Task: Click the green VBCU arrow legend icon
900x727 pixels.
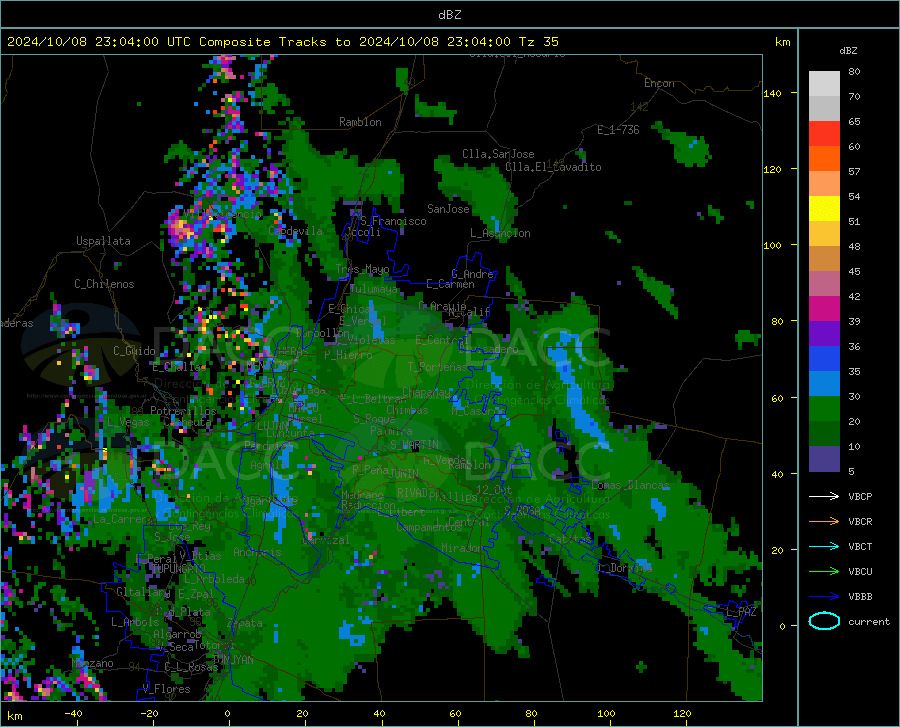Action: pyautogui.click(x=824, y=572)
